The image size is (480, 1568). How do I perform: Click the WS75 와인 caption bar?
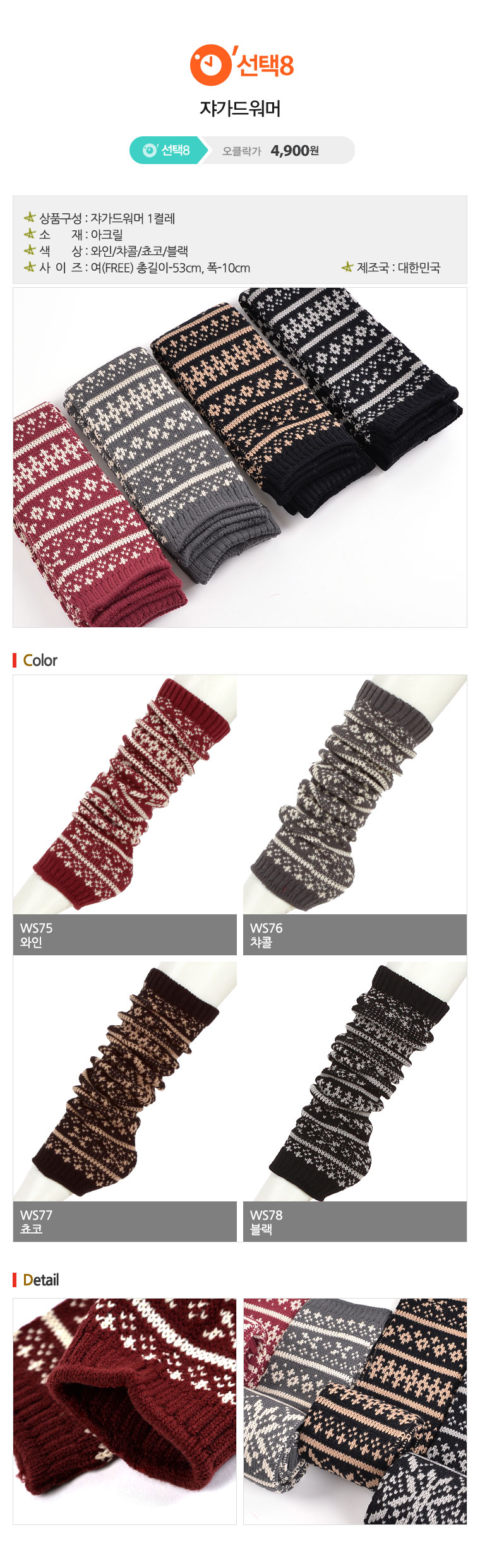pos(125,934)
